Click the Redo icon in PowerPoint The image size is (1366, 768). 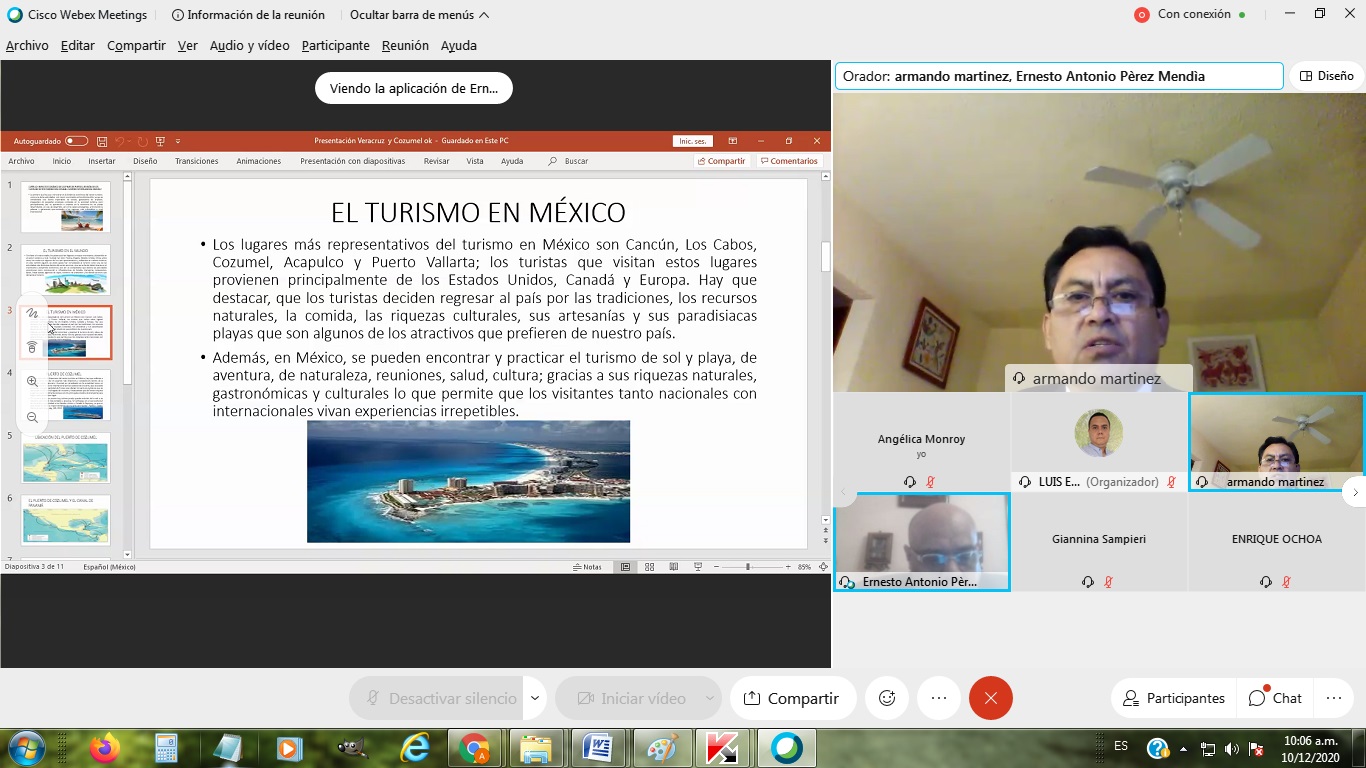click(x=142, y=141)
